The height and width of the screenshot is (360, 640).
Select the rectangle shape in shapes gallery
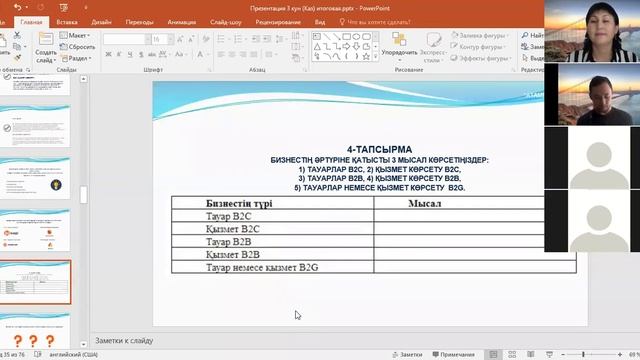click(x=347, y=37)
